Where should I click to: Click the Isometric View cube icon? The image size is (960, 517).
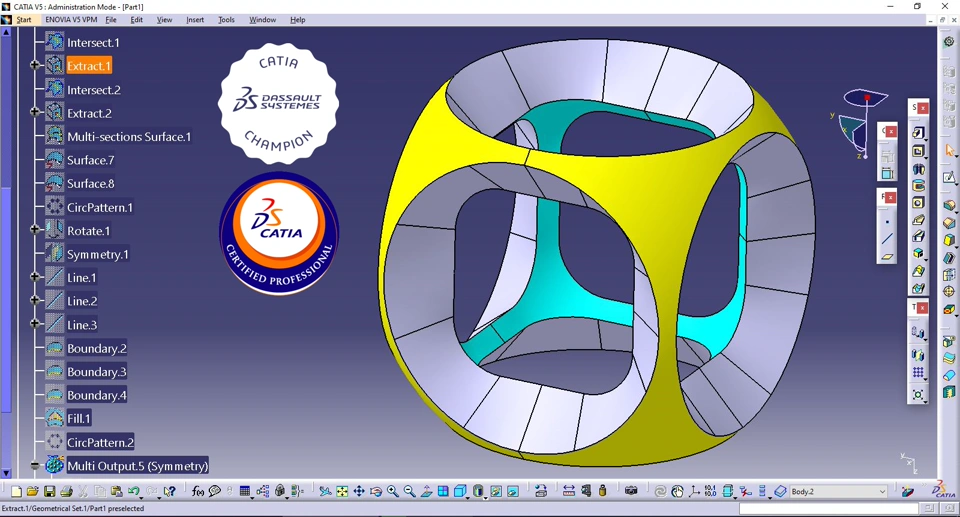pos(460,491)
